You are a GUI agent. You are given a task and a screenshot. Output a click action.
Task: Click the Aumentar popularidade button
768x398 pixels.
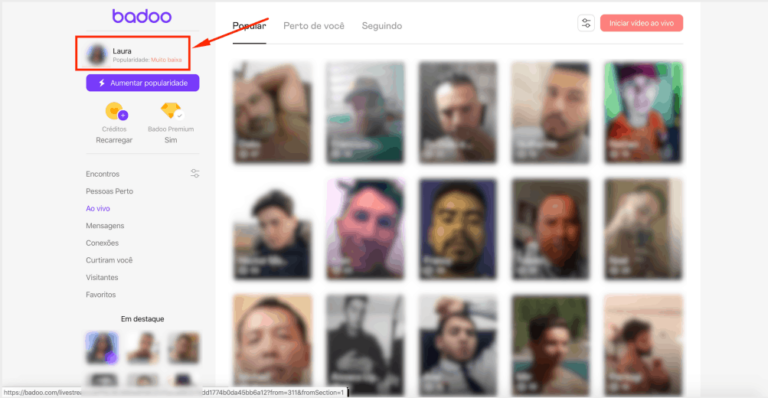143,83
